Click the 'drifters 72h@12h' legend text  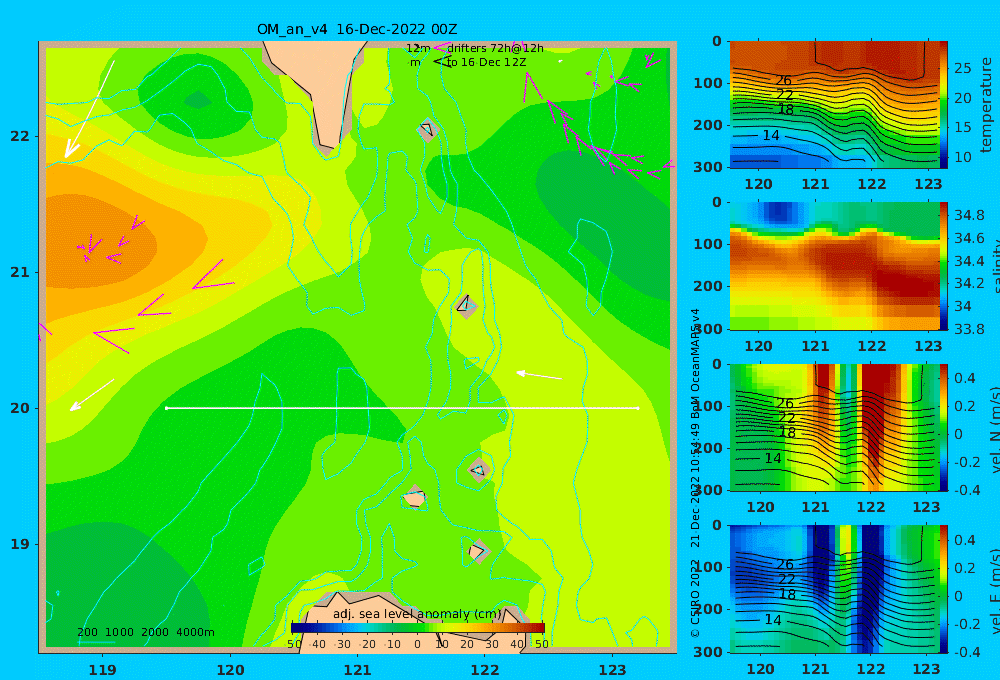[x=495, y=48]
